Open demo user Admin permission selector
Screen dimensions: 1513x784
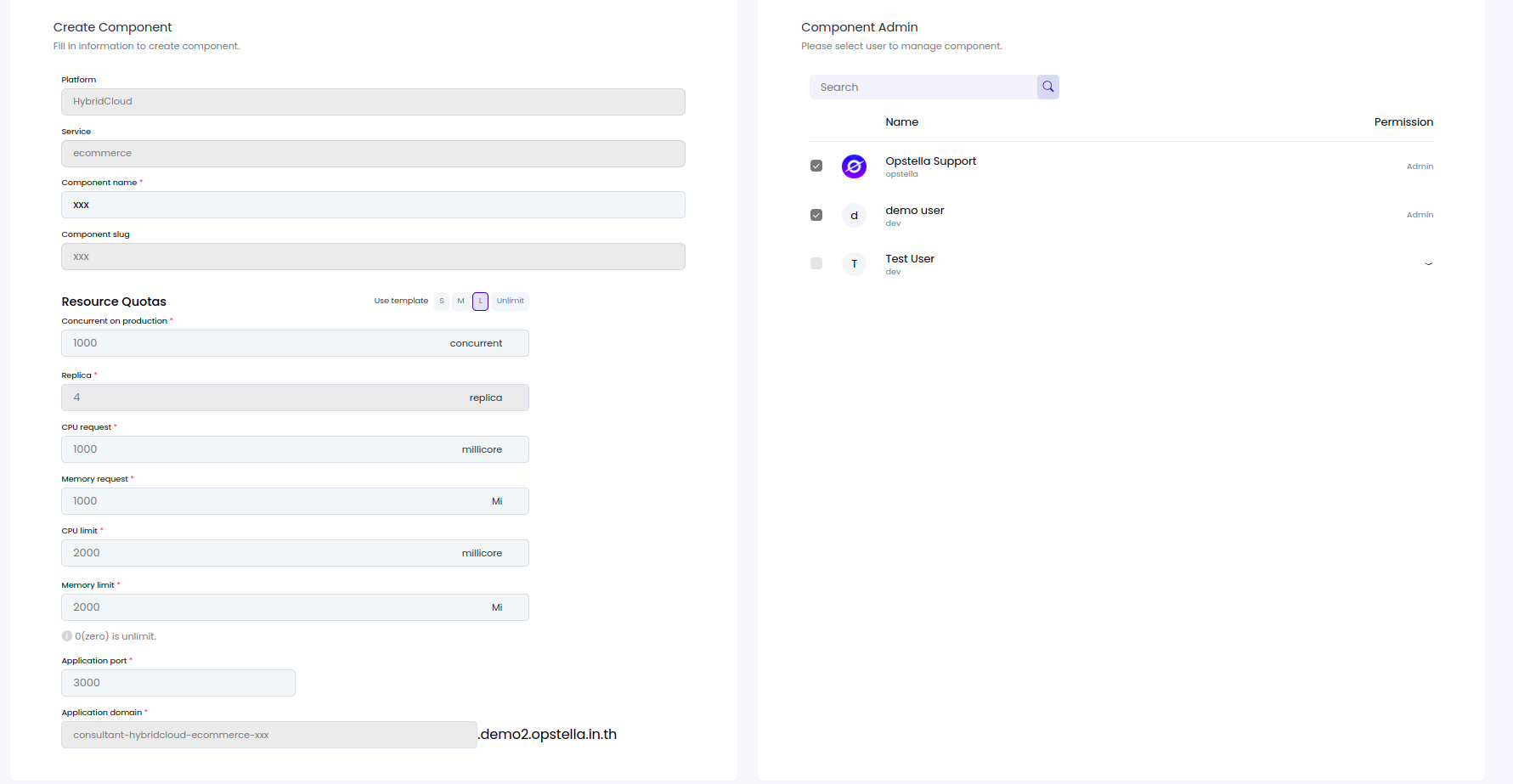(1420, 215)
